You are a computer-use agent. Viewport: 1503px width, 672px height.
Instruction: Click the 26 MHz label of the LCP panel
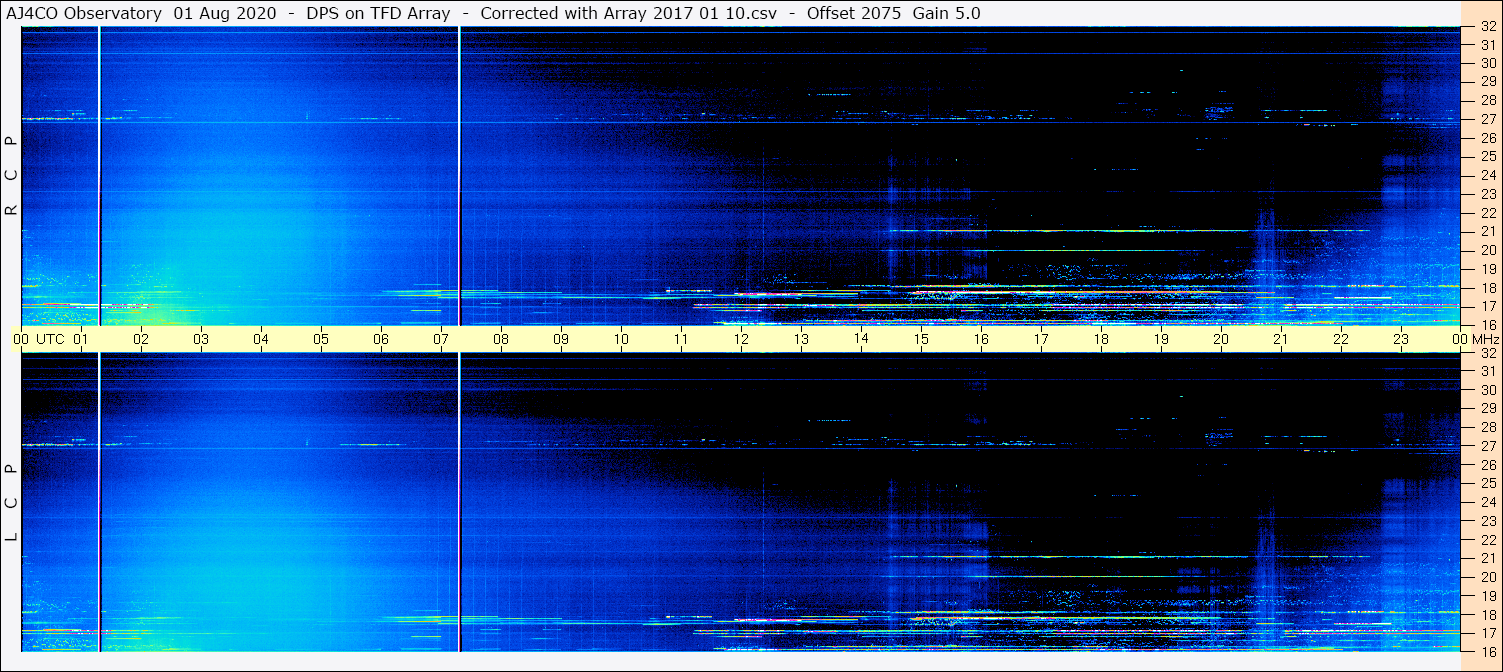[1488, 465]
